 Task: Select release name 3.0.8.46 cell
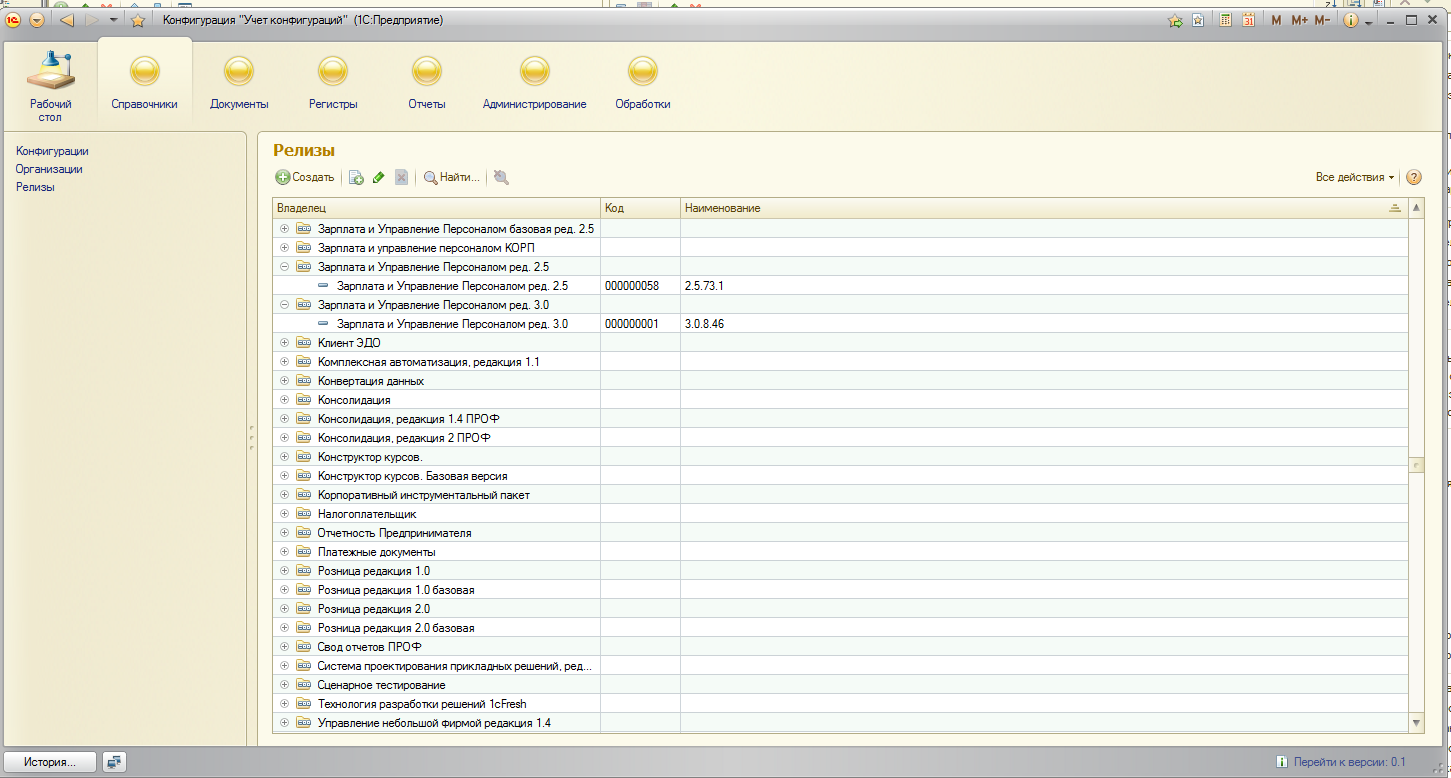[x=1043, y=324]
